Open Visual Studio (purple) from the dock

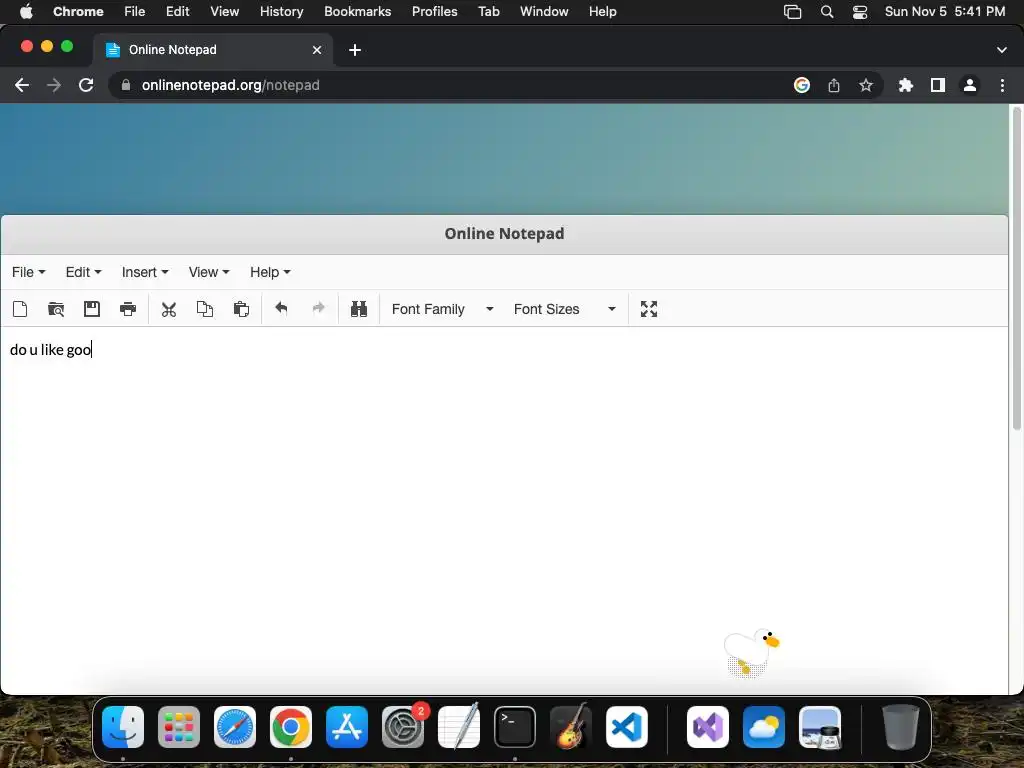click(708, 727)
